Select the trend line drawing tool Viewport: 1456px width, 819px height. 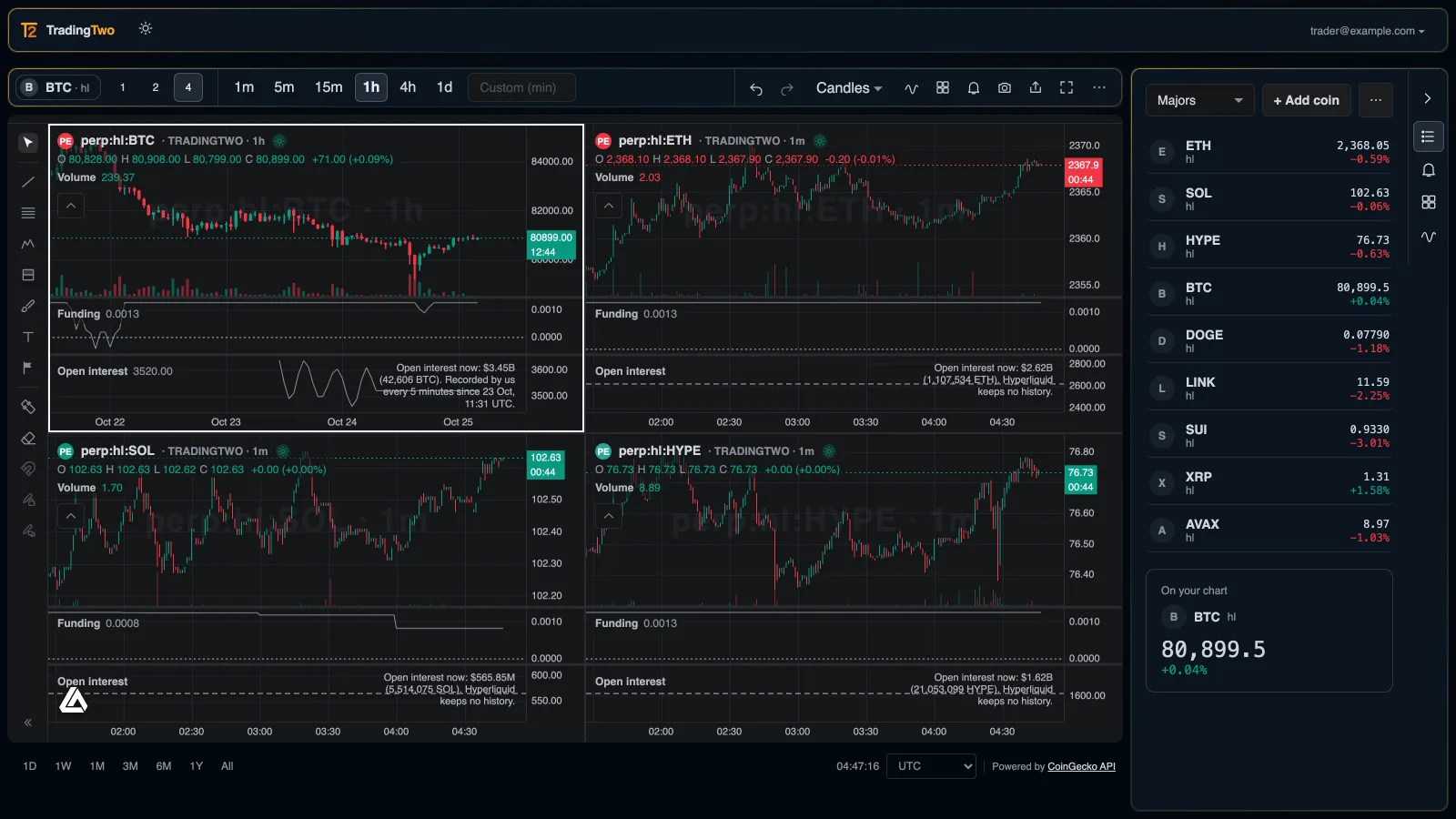[x=28, y=182]
